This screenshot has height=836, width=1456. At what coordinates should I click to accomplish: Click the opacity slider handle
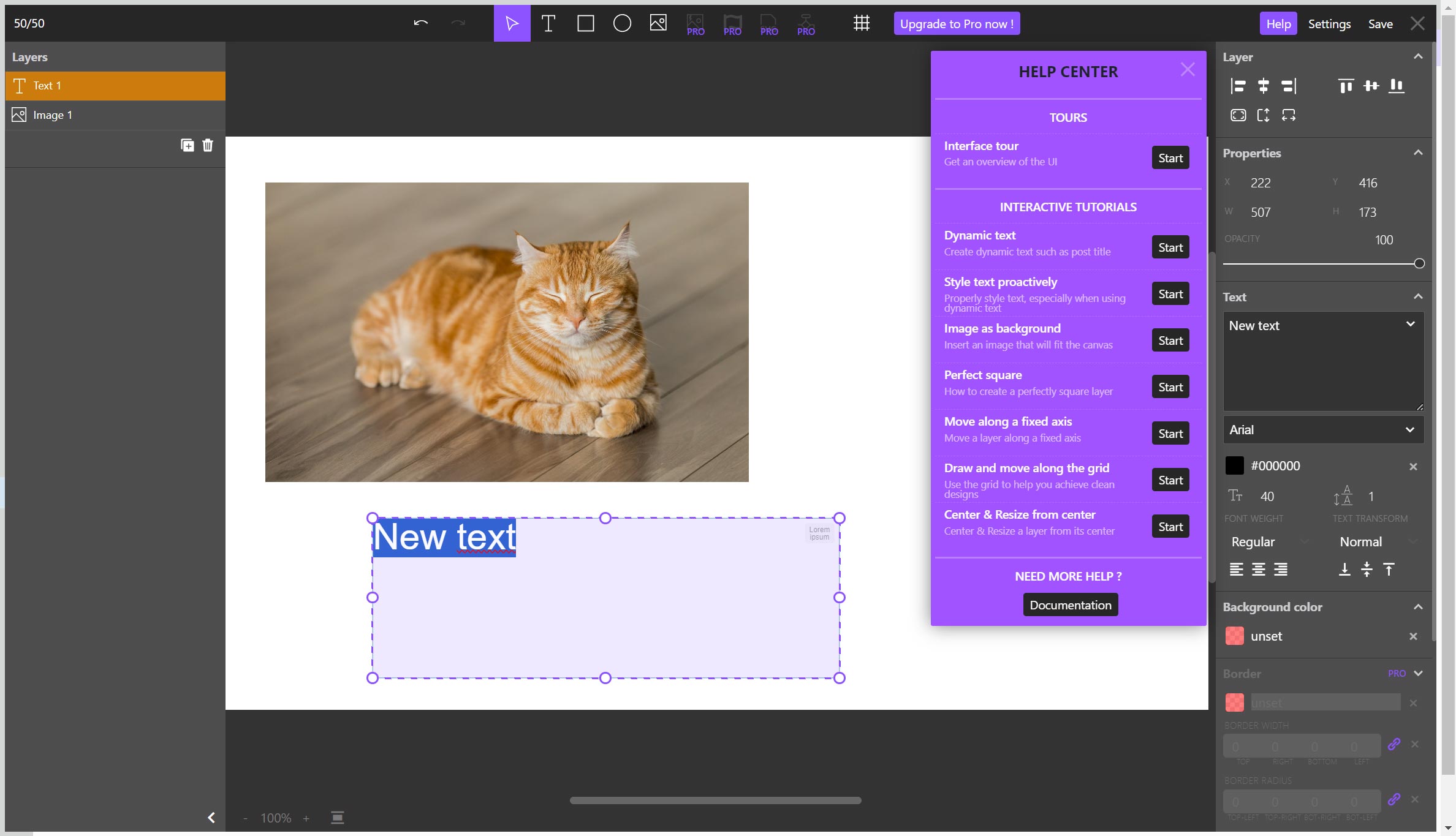1419,263
